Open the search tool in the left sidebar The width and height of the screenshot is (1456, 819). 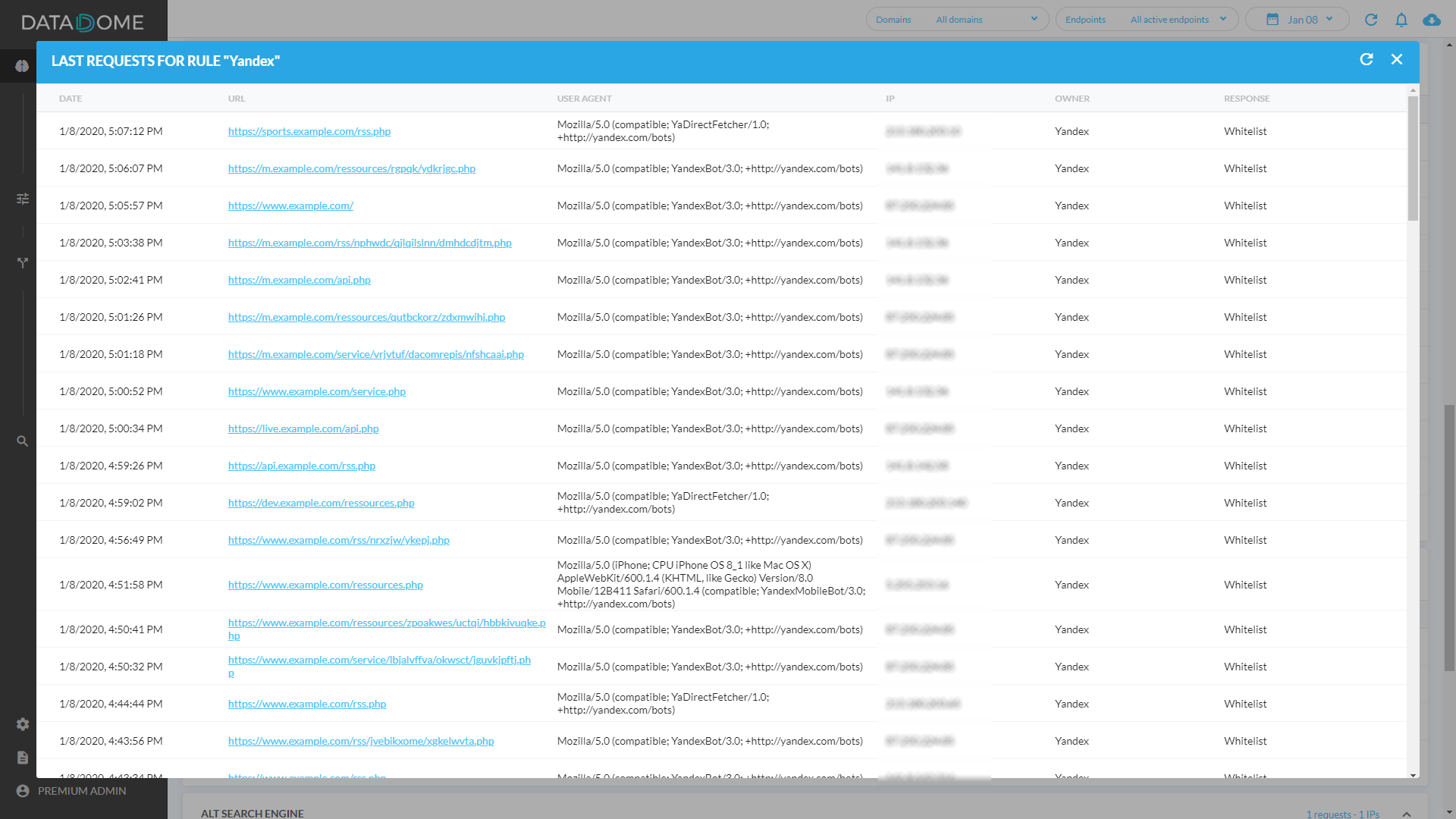tap(23, 441)
